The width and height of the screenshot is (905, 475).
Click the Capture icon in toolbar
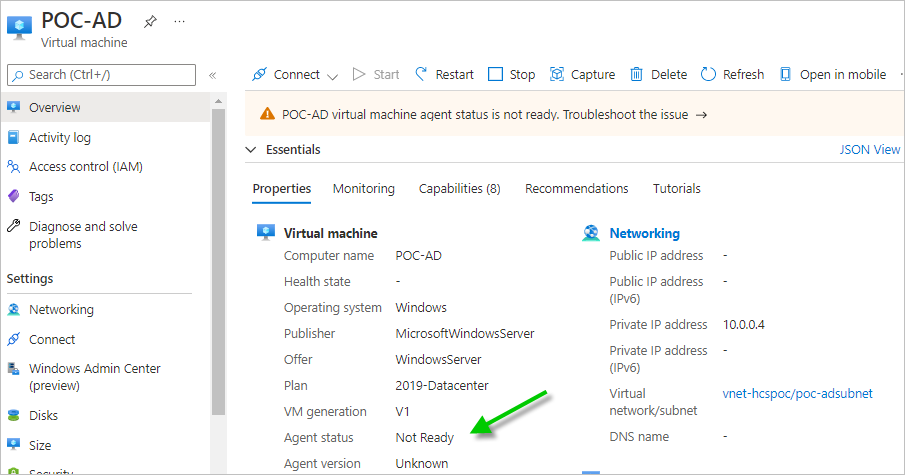pyautogui.click(x=556, y=74)
